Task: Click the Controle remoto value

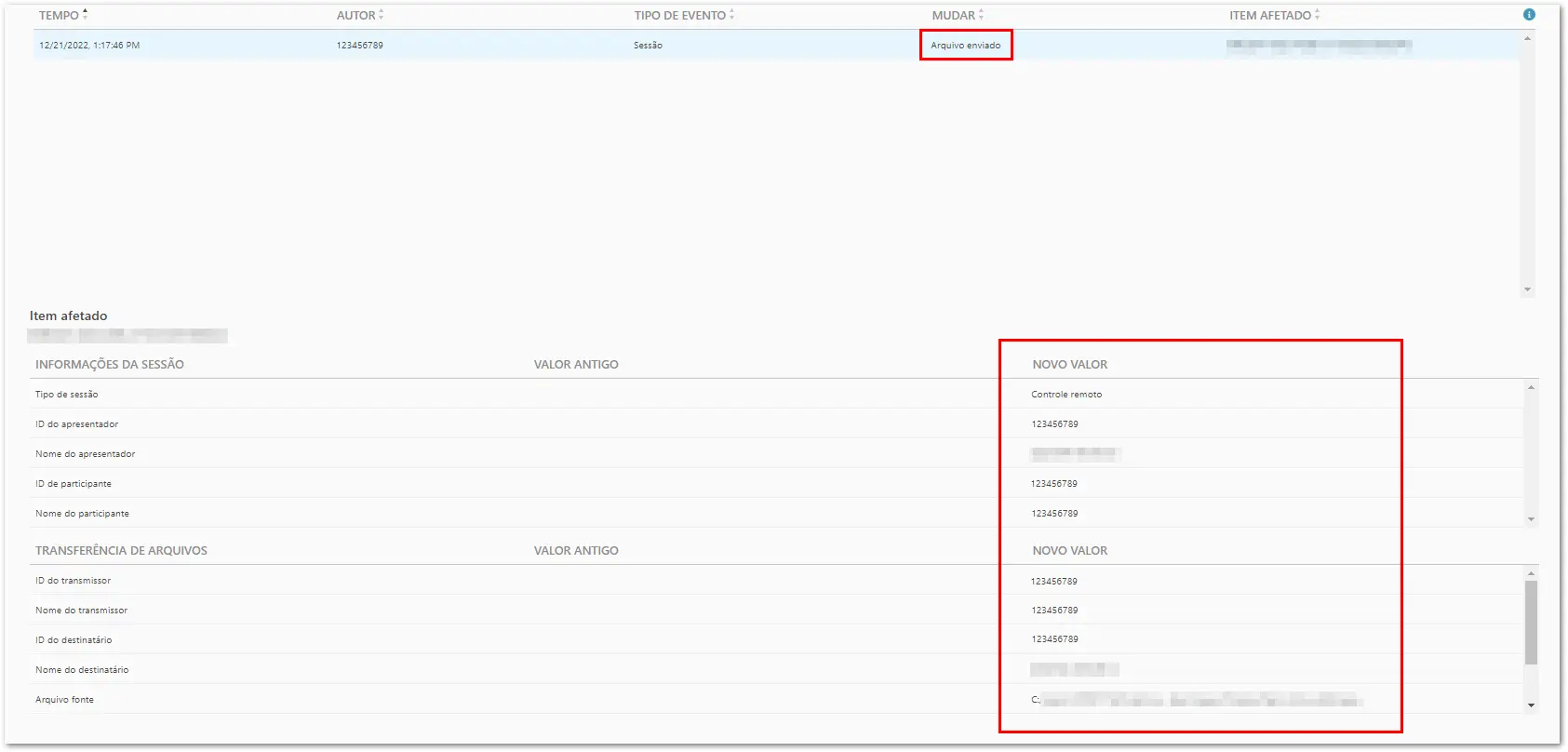Action: [x=1066, y=394]
